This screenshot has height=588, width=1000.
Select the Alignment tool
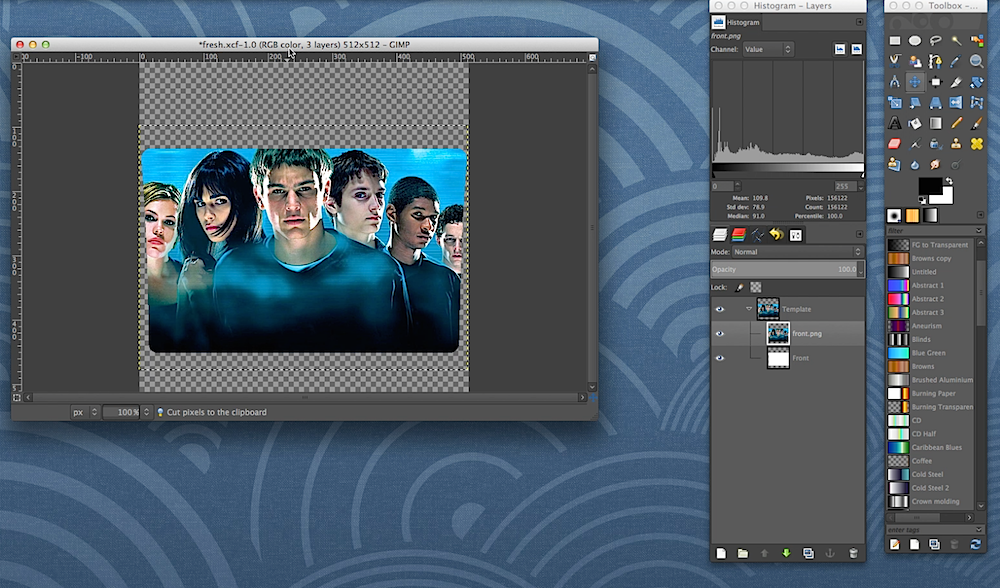(936, 82)
